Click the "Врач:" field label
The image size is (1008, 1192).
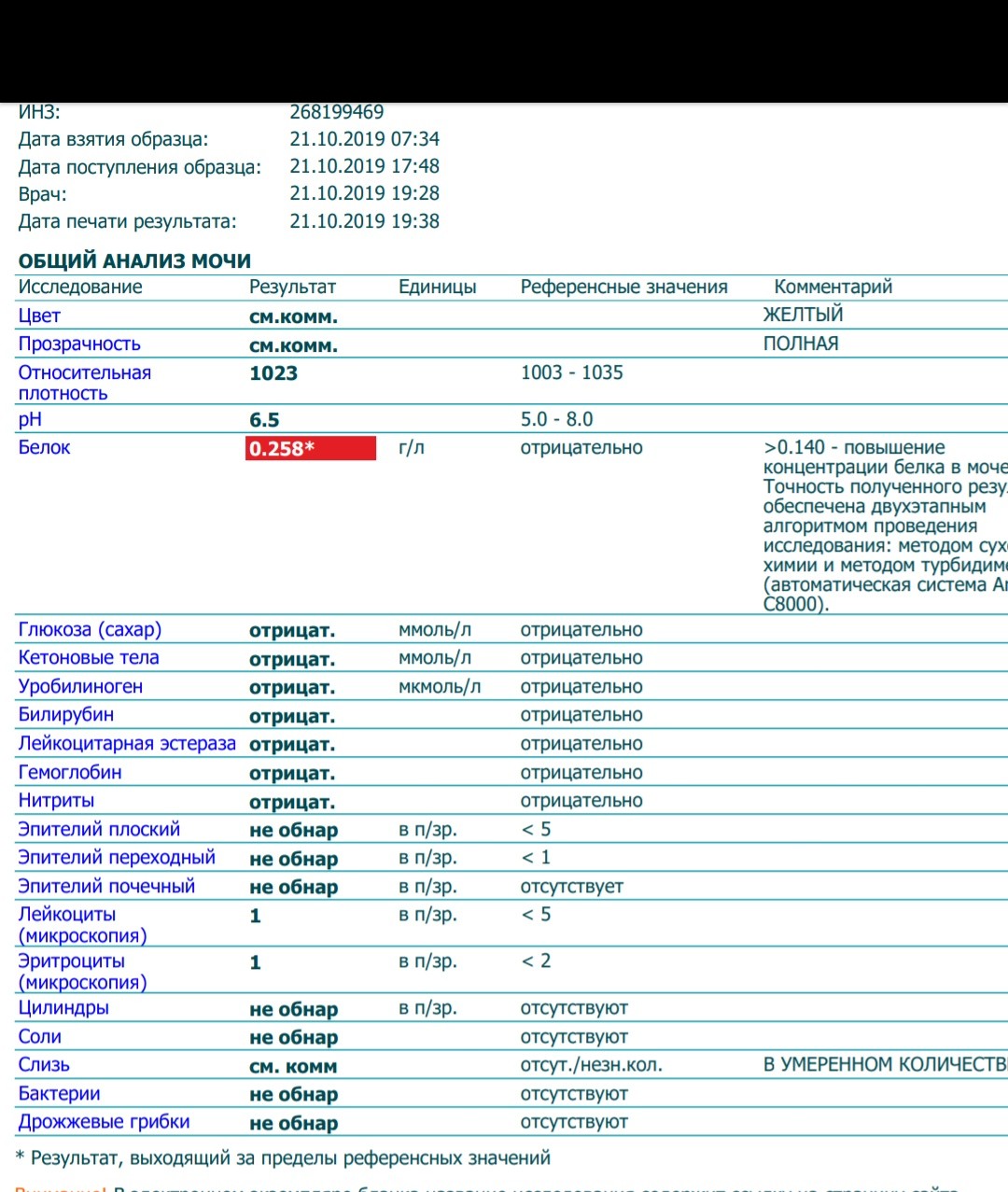coord(43,194)
